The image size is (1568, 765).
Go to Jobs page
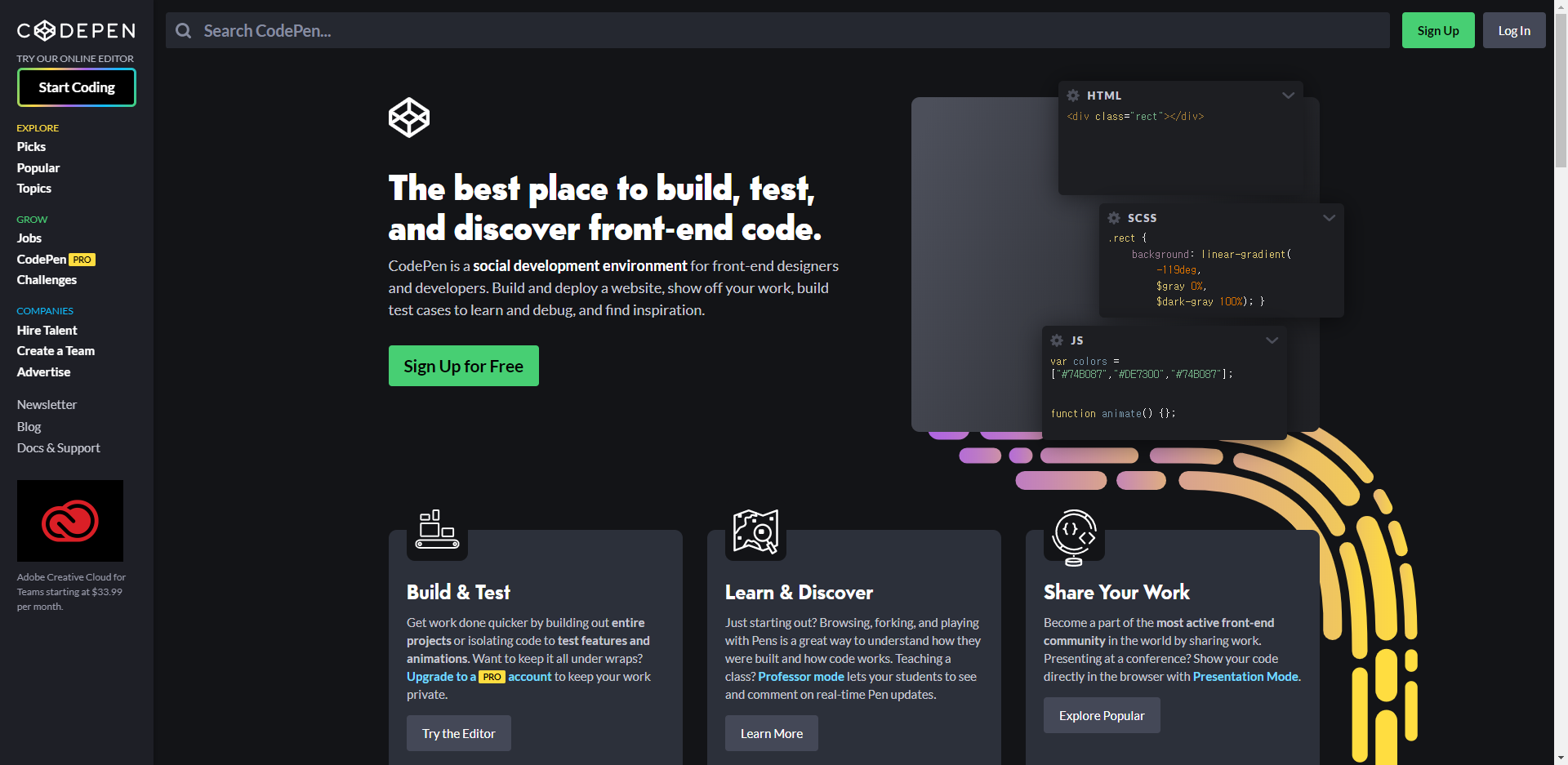pyautogui.click(x=29, y=238)
